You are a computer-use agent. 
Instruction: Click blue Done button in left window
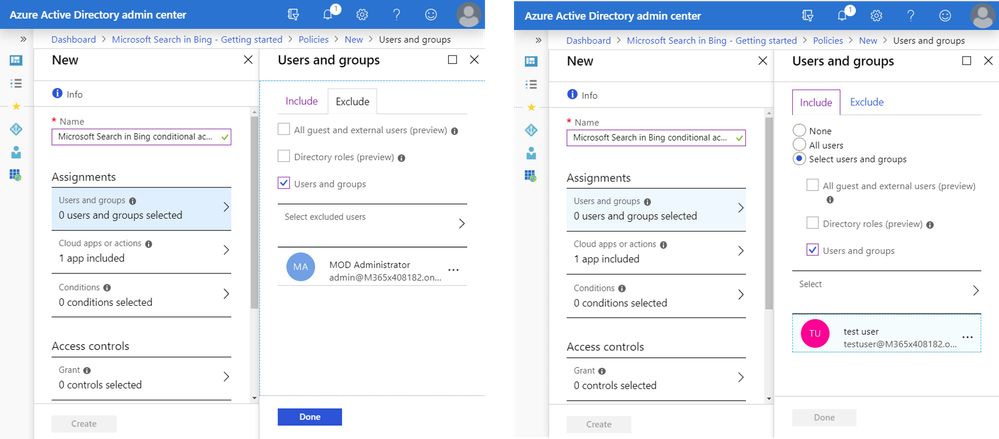tap(310, 417)
